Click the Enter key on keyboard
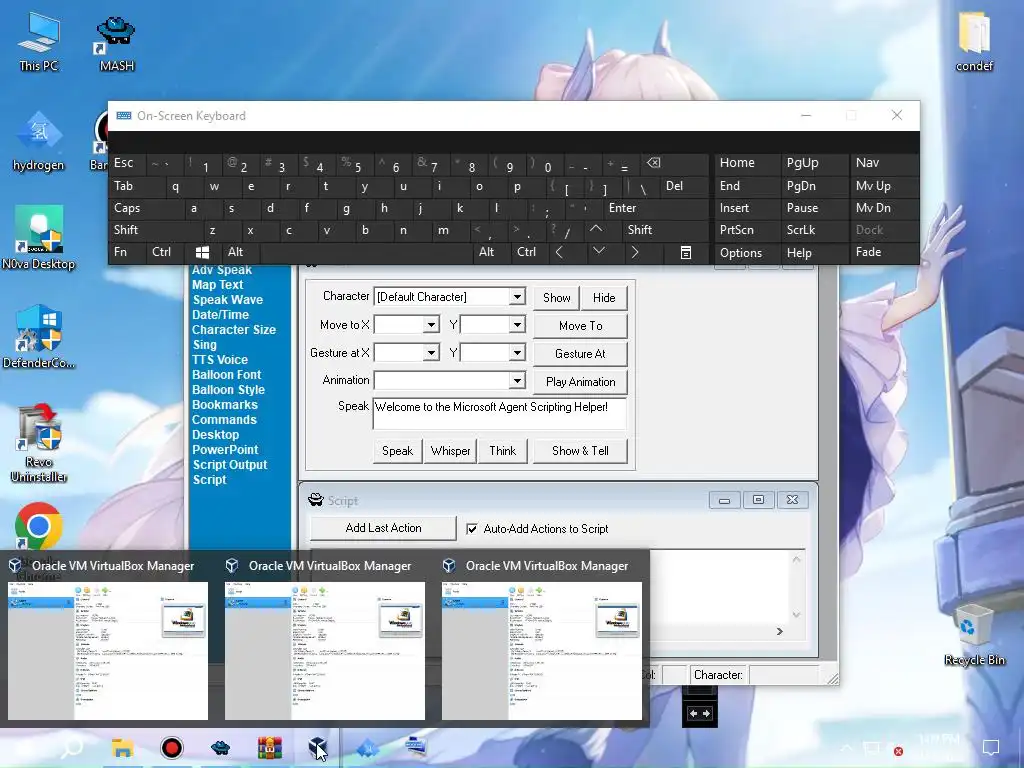1024x768 pixels. [622, 208]
